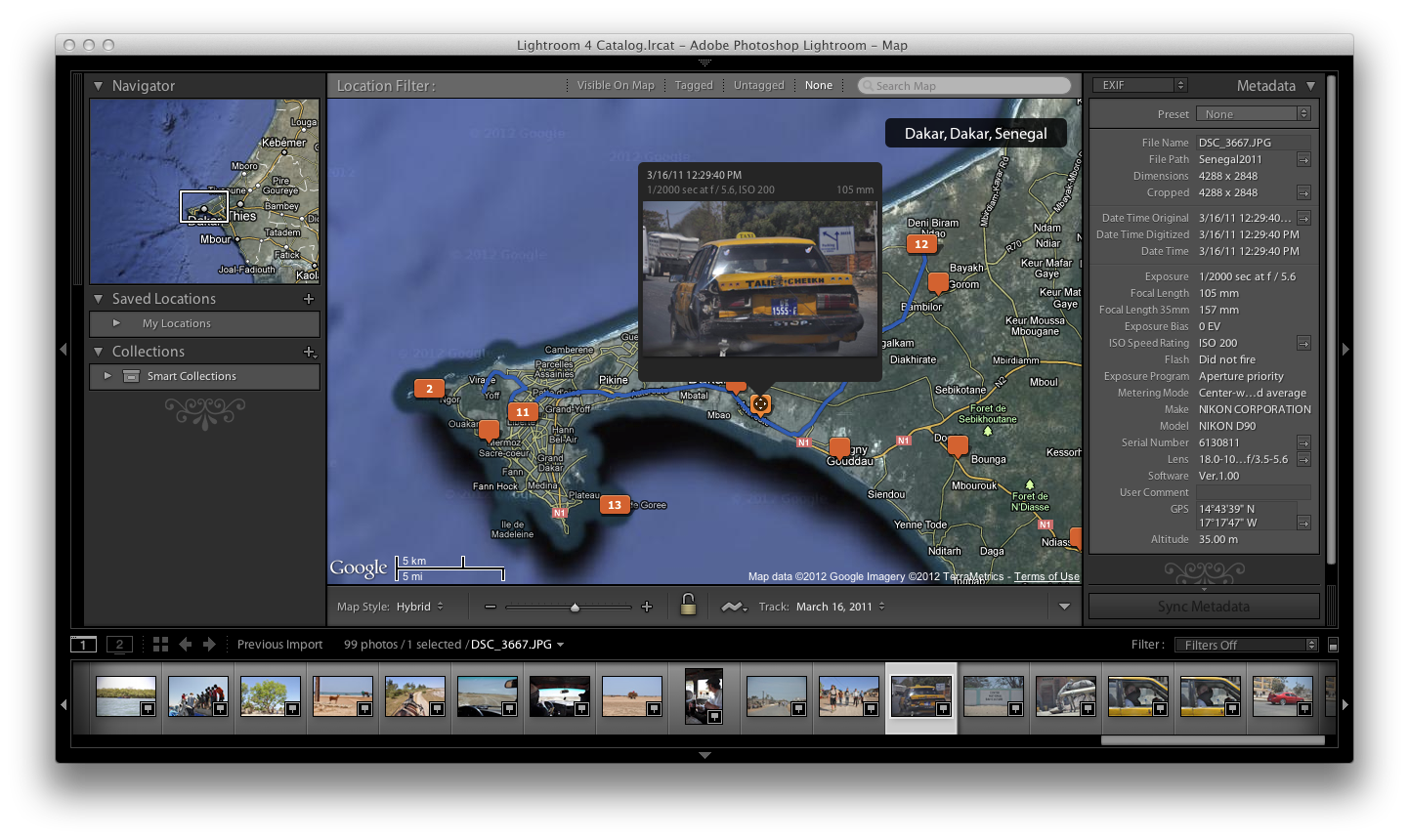Click the map pin cluster labeled 13

coord(615,505)
